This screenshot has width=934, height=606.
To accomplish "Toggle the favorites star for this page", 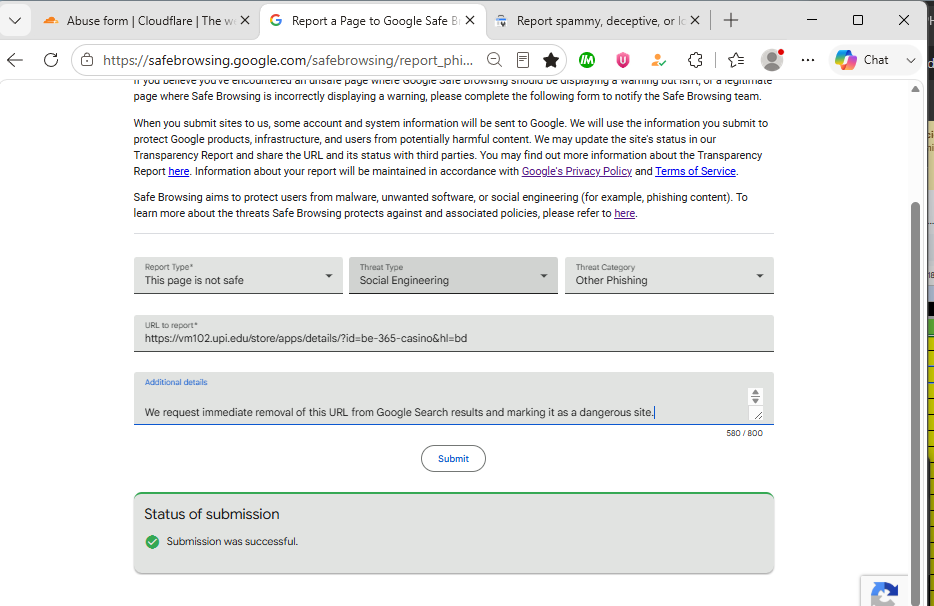I will point(551,60).
